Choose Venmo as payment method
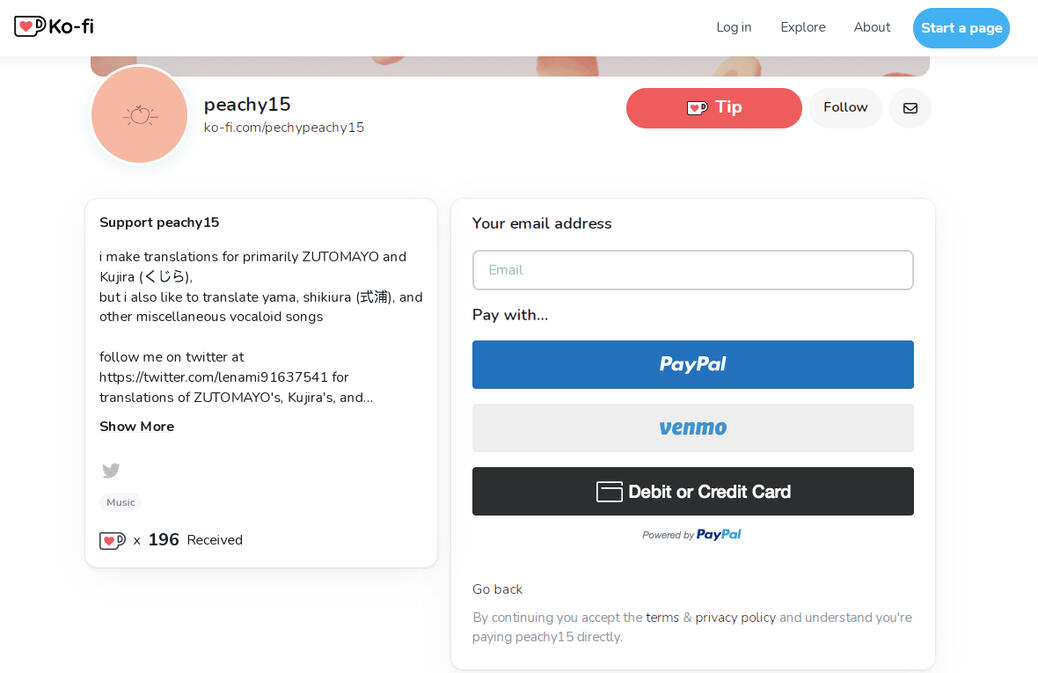This screenshot has height=673, width=1038. (693, 428)
